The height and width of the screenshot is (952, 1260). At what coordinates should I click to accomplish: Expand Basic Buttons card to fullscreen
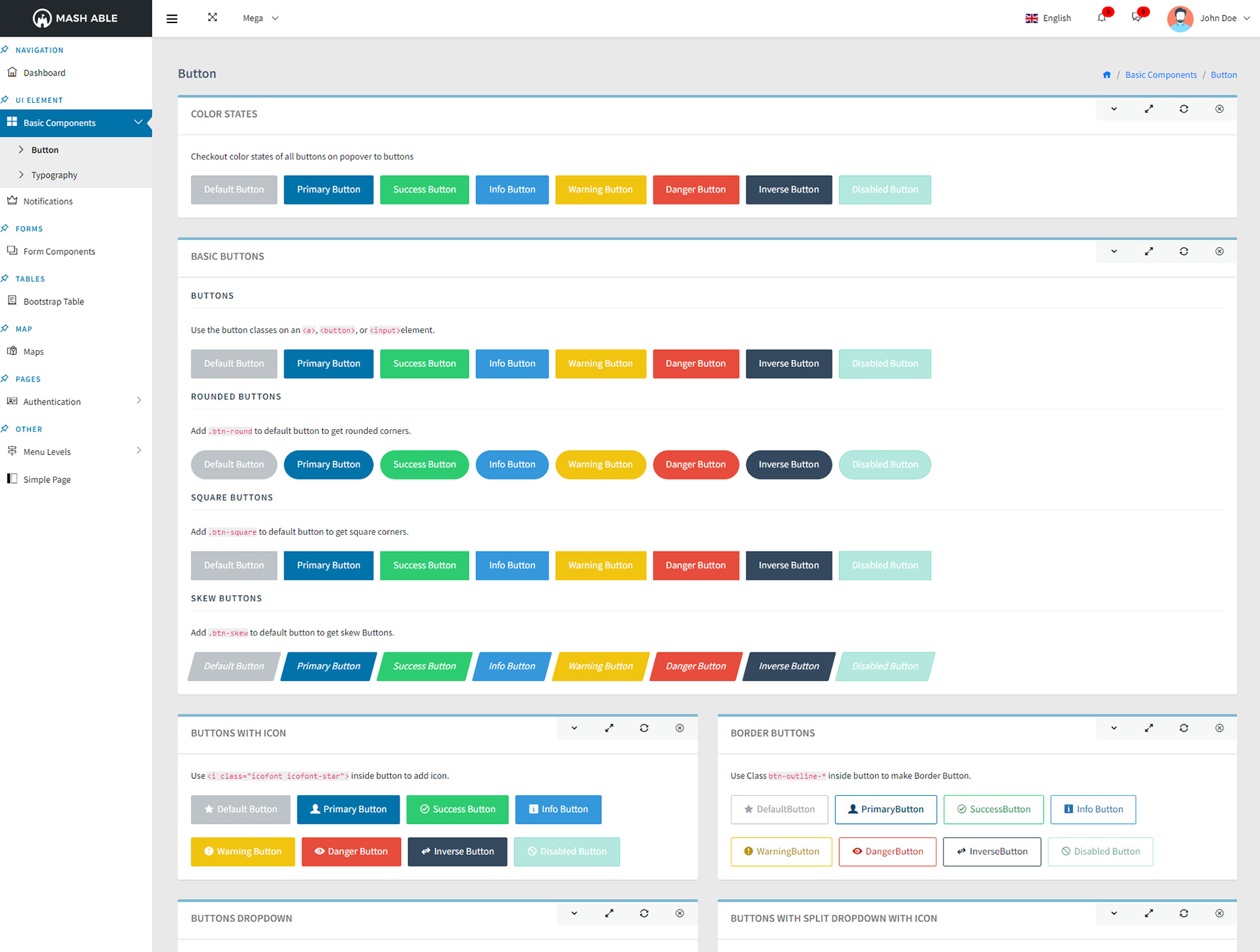1149,251
